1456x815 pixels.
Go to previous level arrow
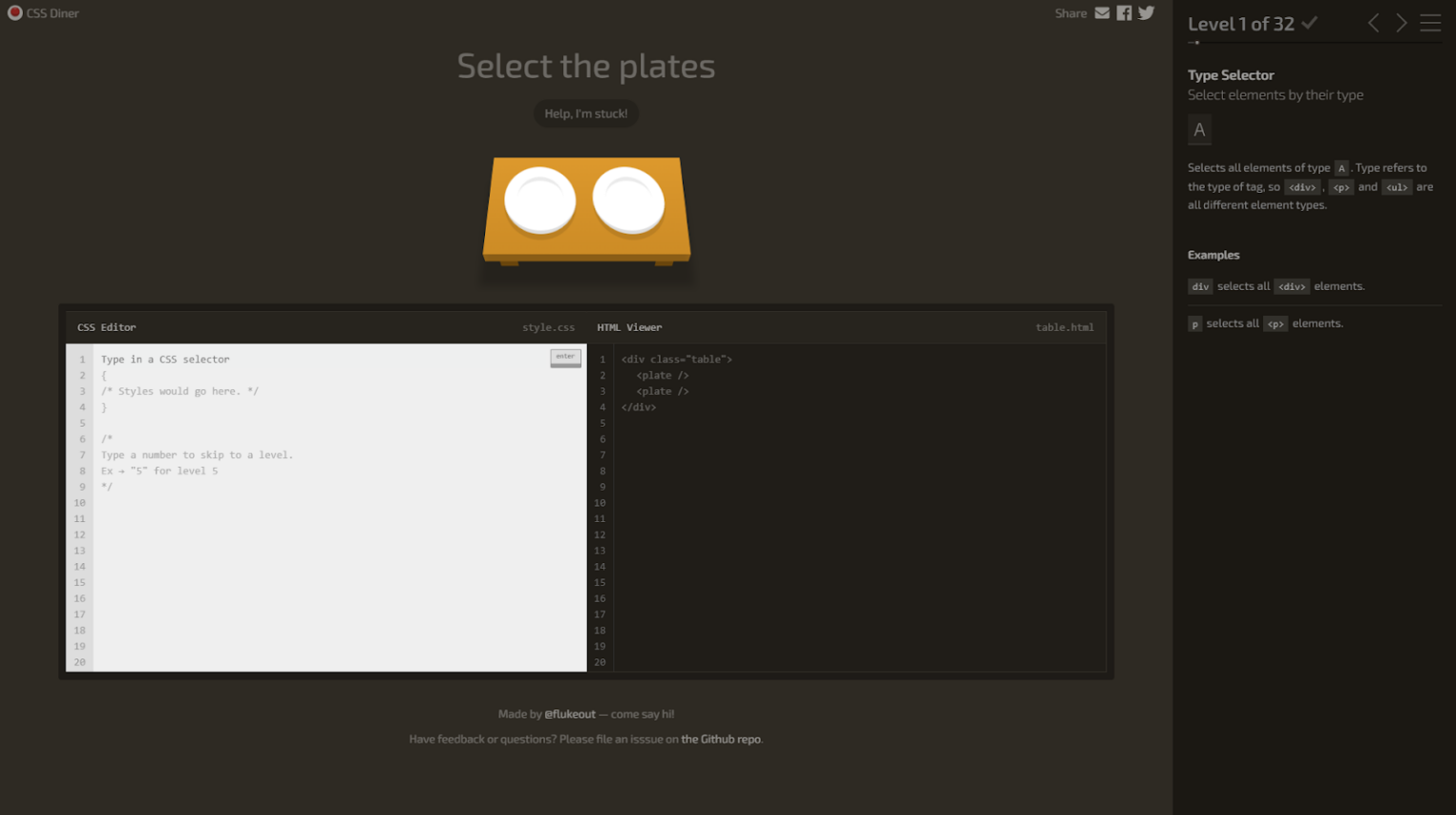coord(1373,24)
